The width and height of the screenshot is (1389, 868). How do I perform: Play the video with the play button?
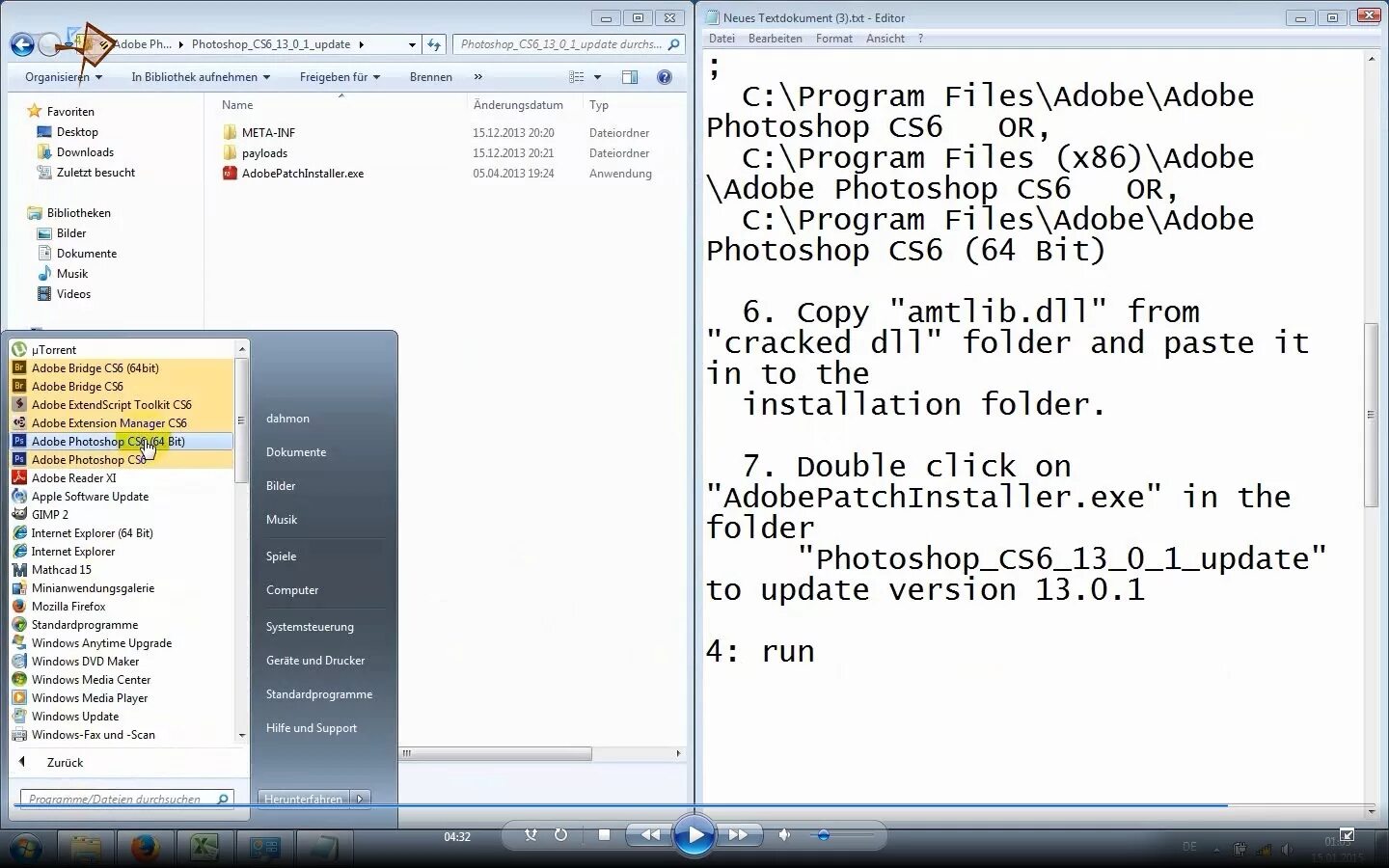pos(694,835)
